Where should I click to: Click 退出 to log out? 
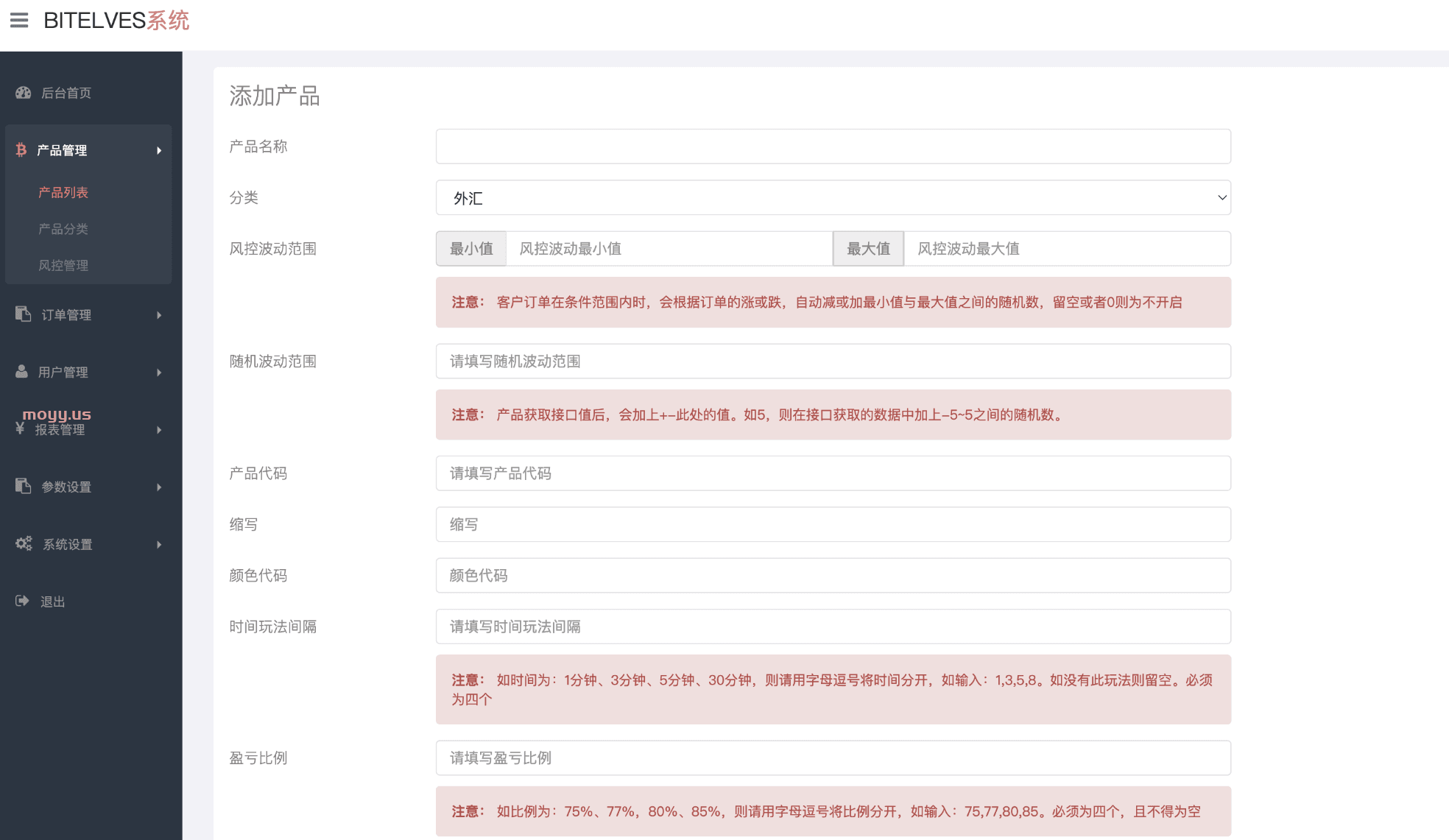pyautogui.click(x=53, y=602)
